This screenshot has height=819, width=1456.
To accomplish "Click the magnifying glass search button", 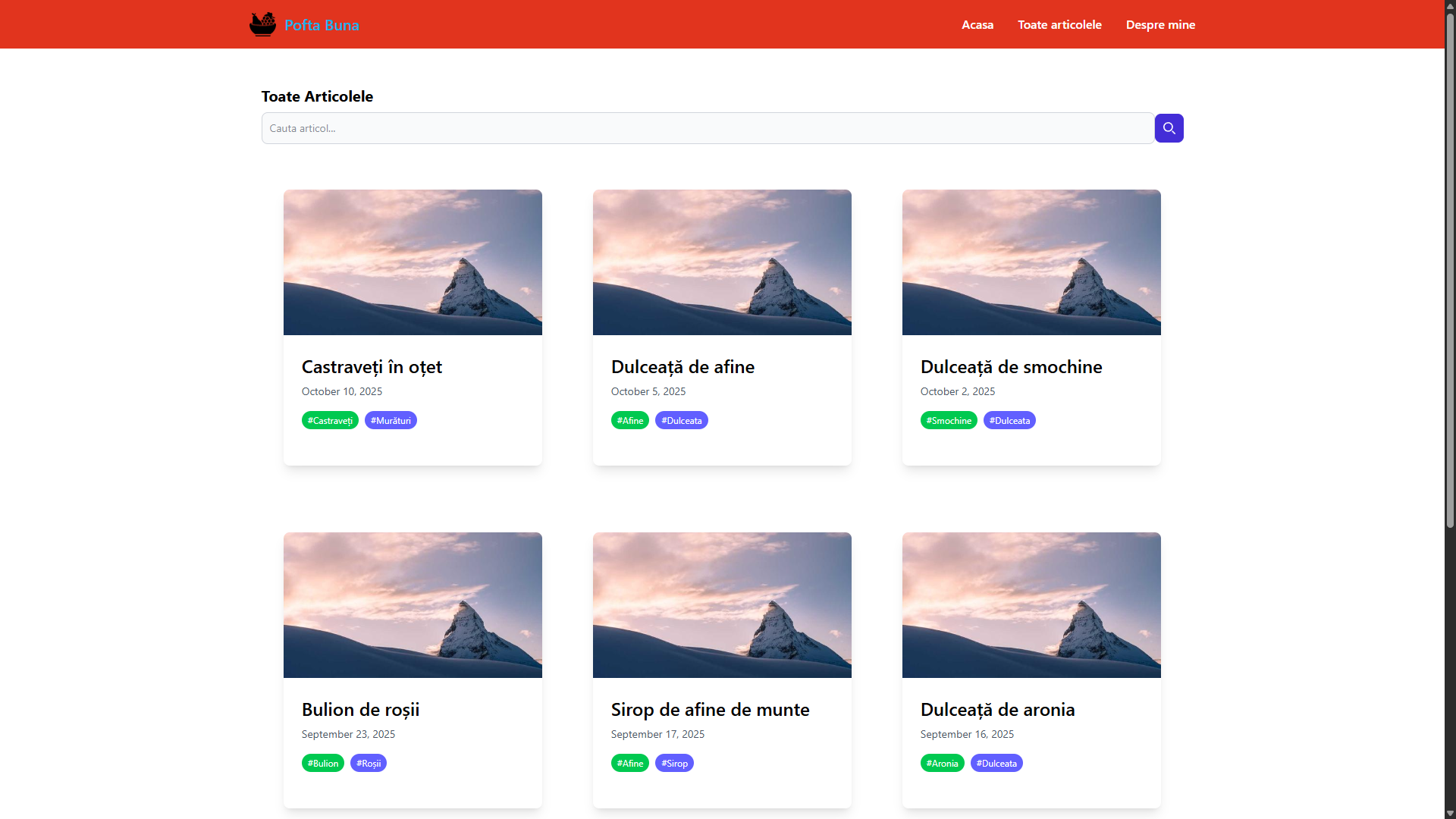I will click(1169, 128).
